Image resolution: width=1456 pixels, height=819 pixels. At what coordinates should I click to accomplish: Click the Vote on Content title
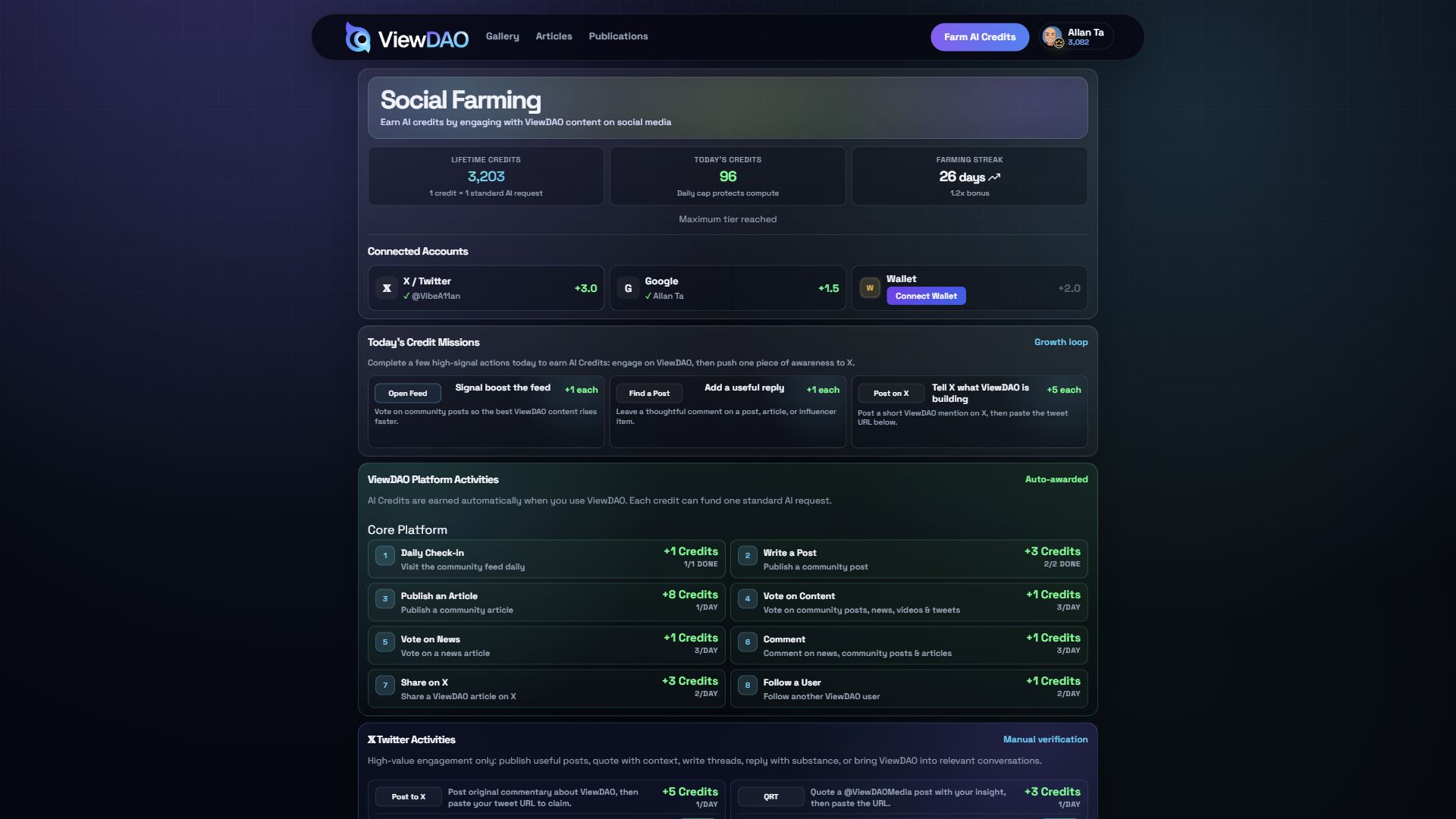click(799, 596)
